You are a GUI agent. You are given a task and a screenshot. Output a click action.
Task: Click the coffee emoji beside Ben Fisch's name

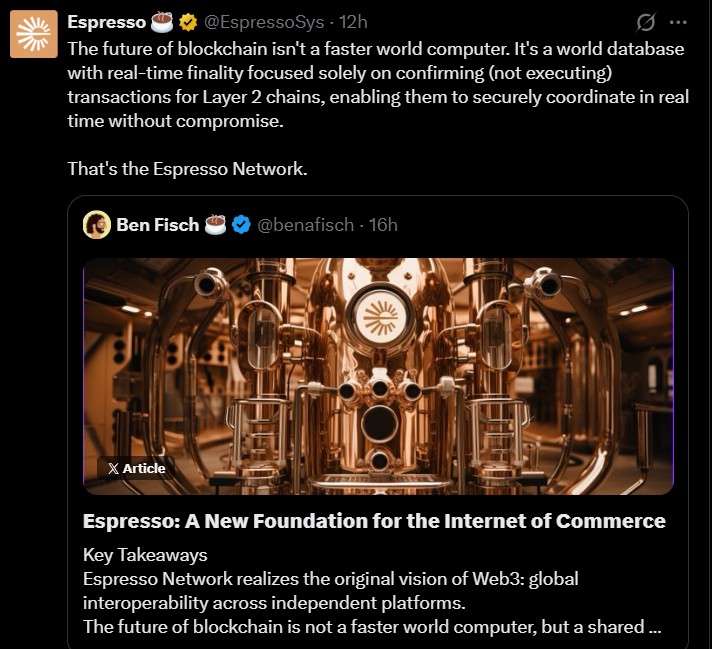(x=216, y=224)
